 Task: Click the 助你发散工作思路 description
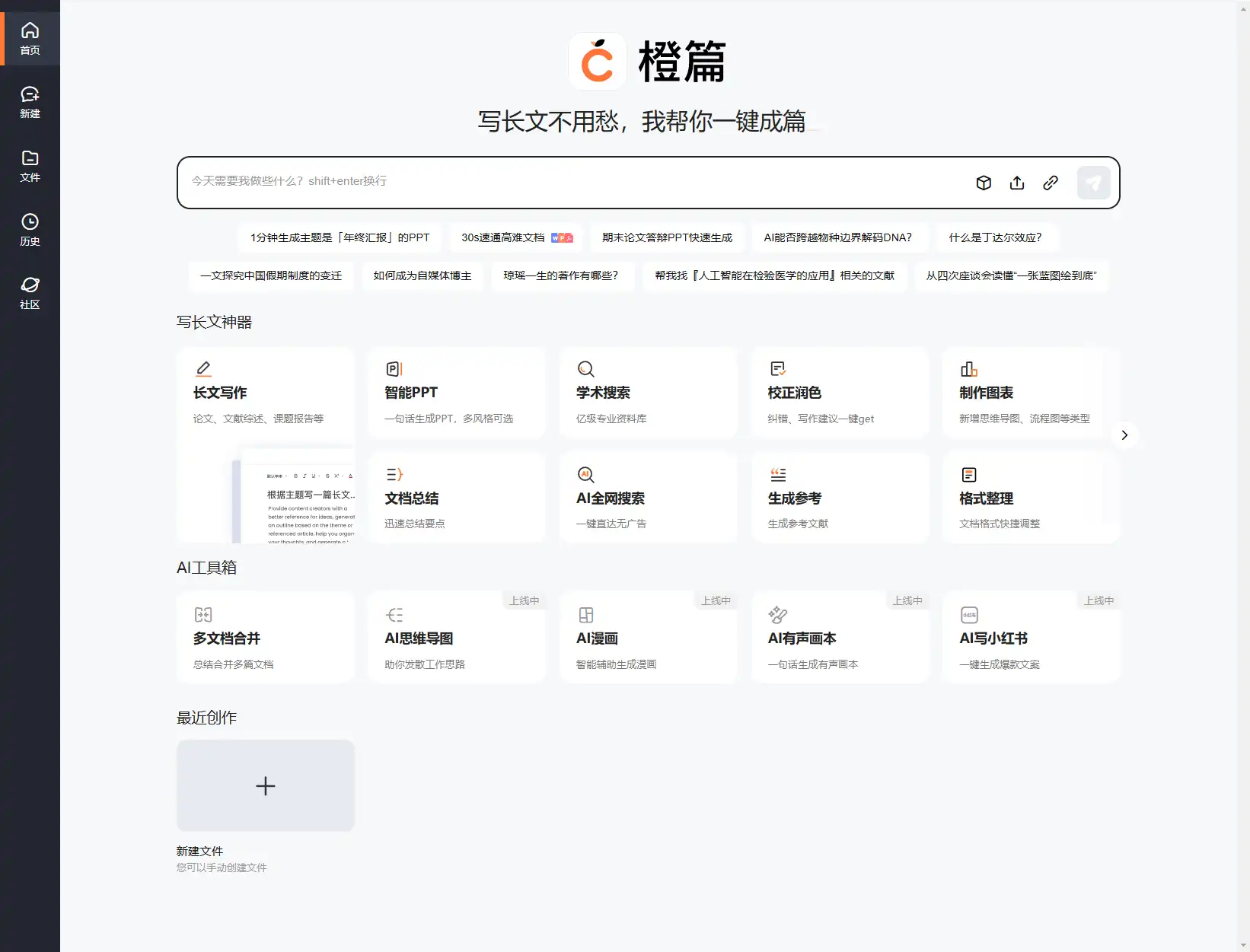[x=425, y=664]
